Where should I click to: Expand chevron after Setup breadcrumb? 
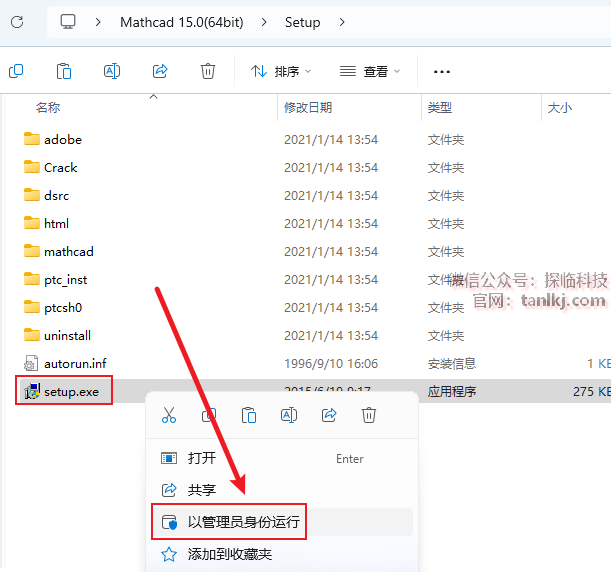[x=342, y=22]
